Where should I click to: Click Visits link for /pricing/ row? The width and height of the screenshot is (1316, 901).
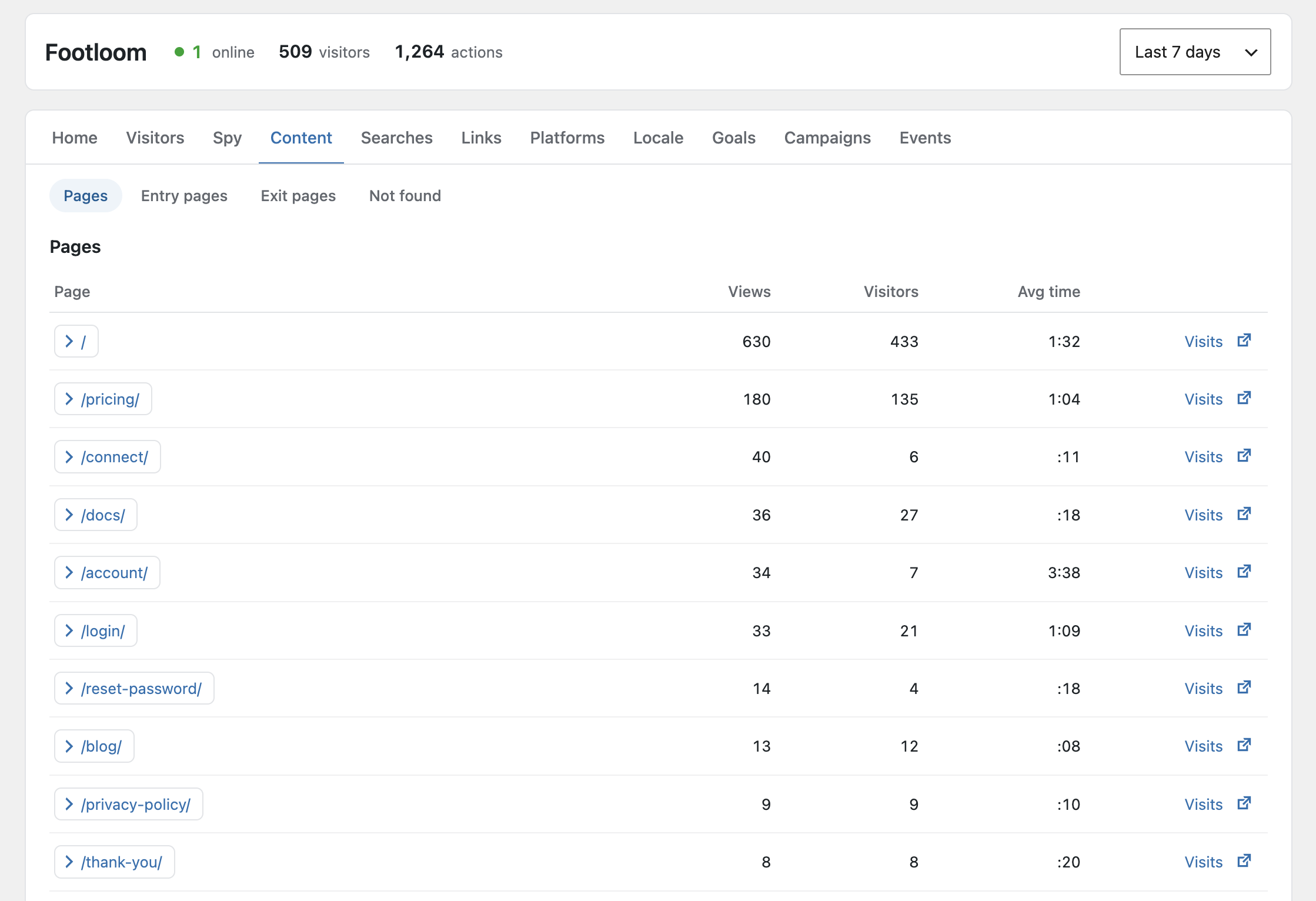click(x=1203, y=399)
